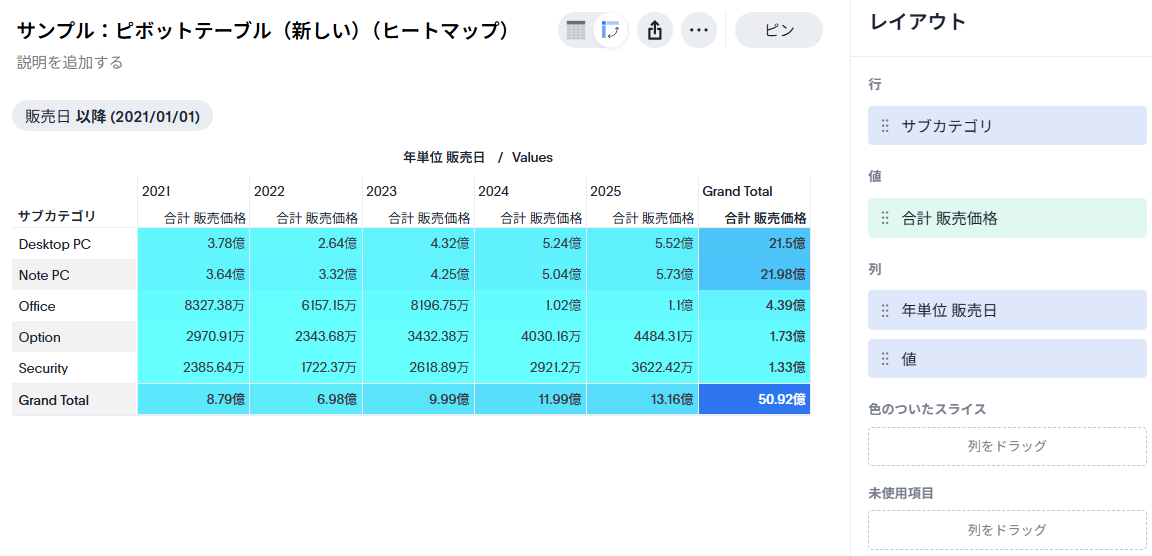1152x556 pixels.
Task: Click the dark blue 50.92億 total cell
Action: pos(755,400)
